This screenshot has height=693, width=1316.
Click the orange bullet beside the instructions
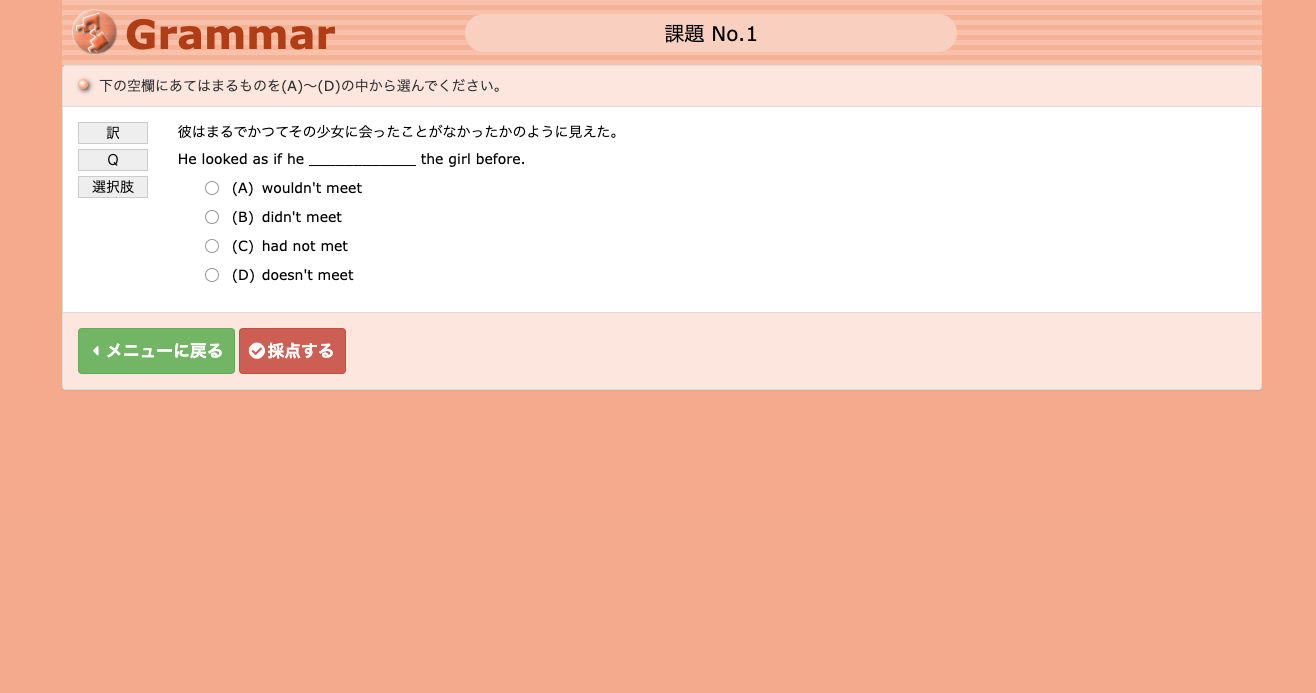coord(85,86)
